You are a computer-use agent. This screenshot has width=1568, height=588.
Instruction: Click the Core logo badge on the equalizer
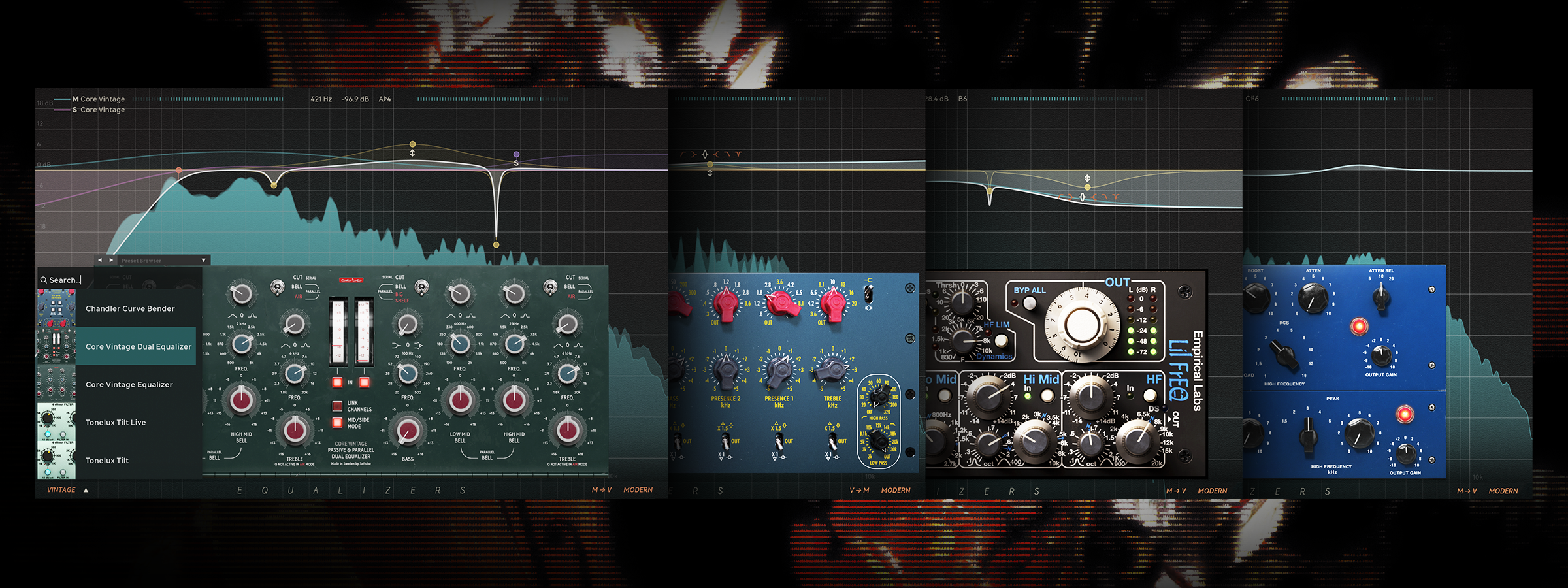click(351, 280)
